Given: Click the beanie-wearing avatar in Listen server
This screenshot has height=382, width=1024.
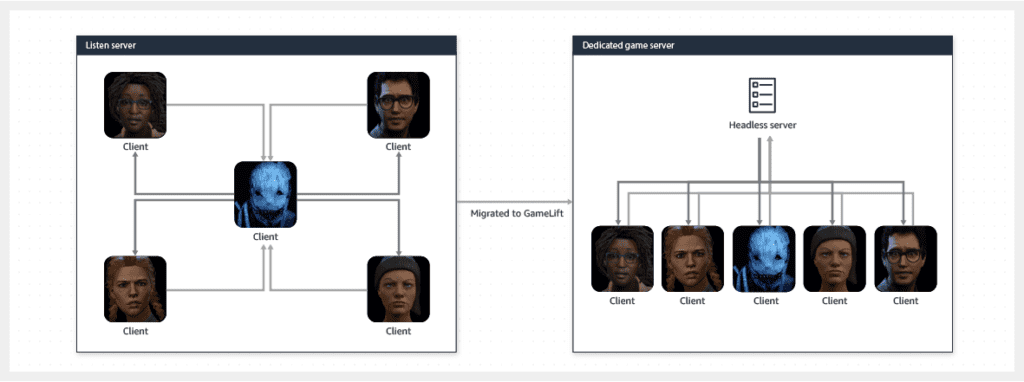Looking at the screenshot, I should (x=398, y=289).
